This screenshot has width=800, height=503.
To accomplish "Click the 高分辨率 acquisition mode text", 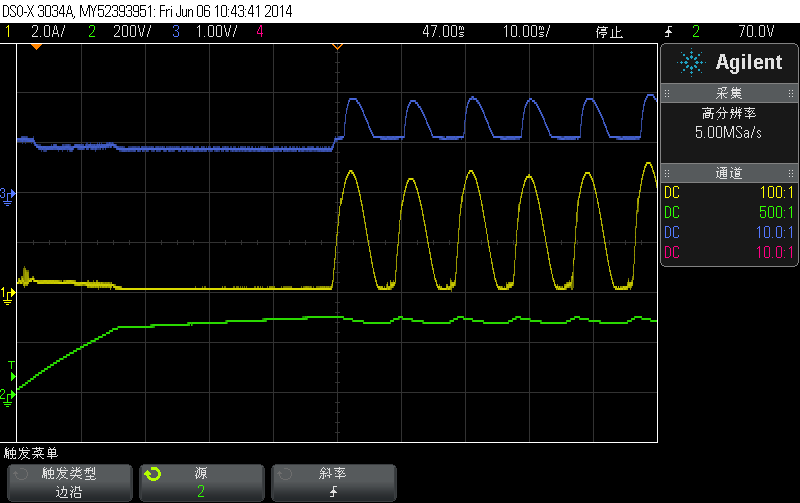I will [729, 113].
